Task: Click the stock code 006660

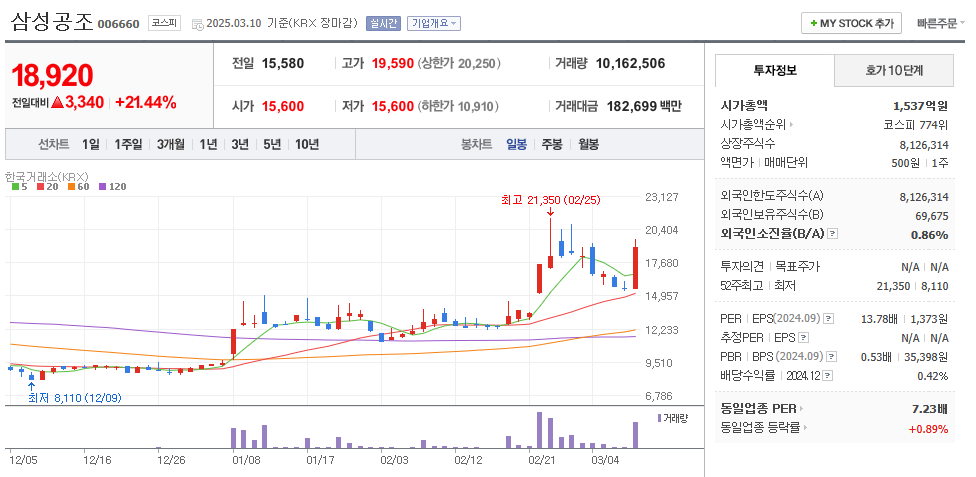Action: 118,25
